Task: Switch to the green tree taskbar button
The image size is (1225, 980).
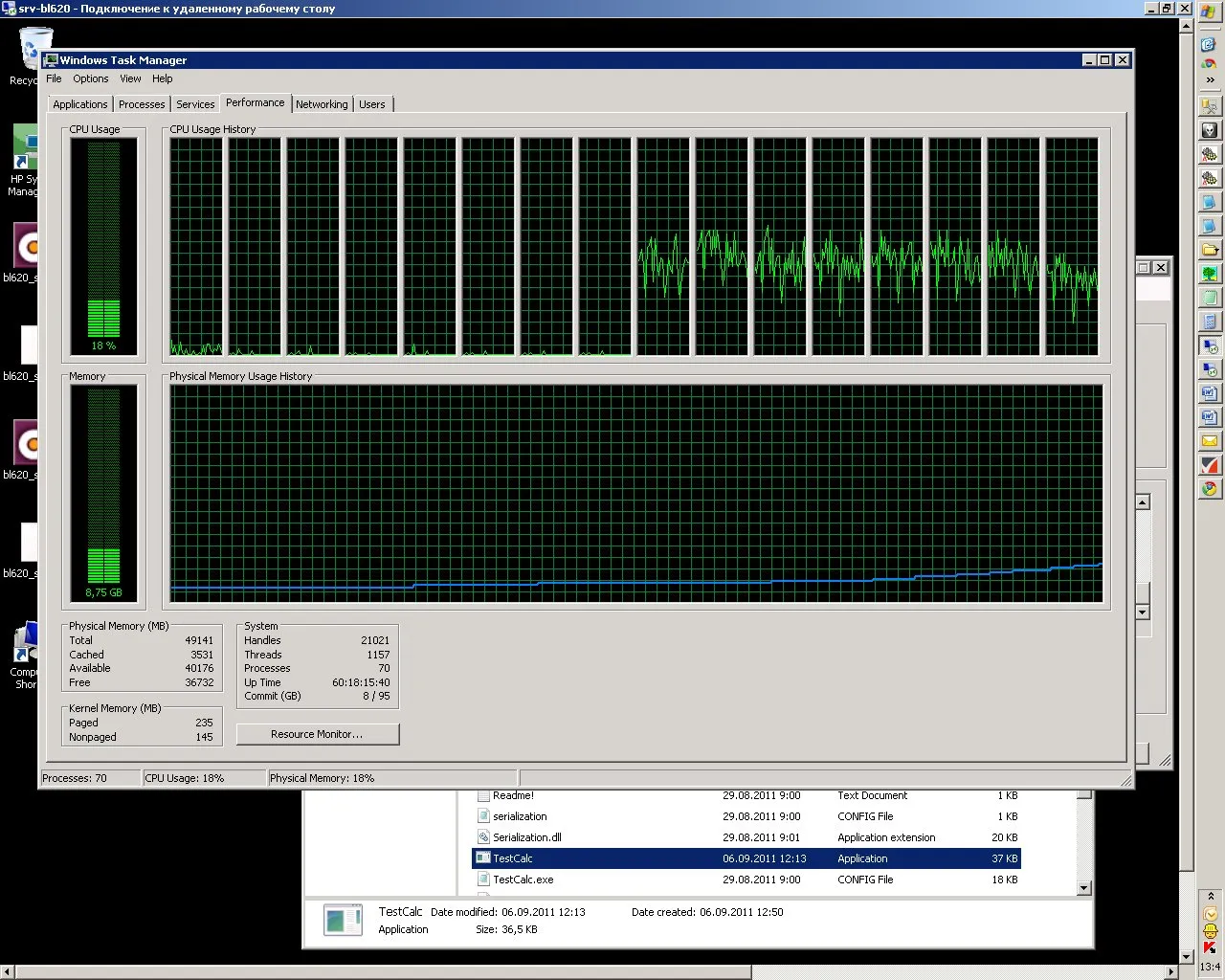Action: (1210, 273)
